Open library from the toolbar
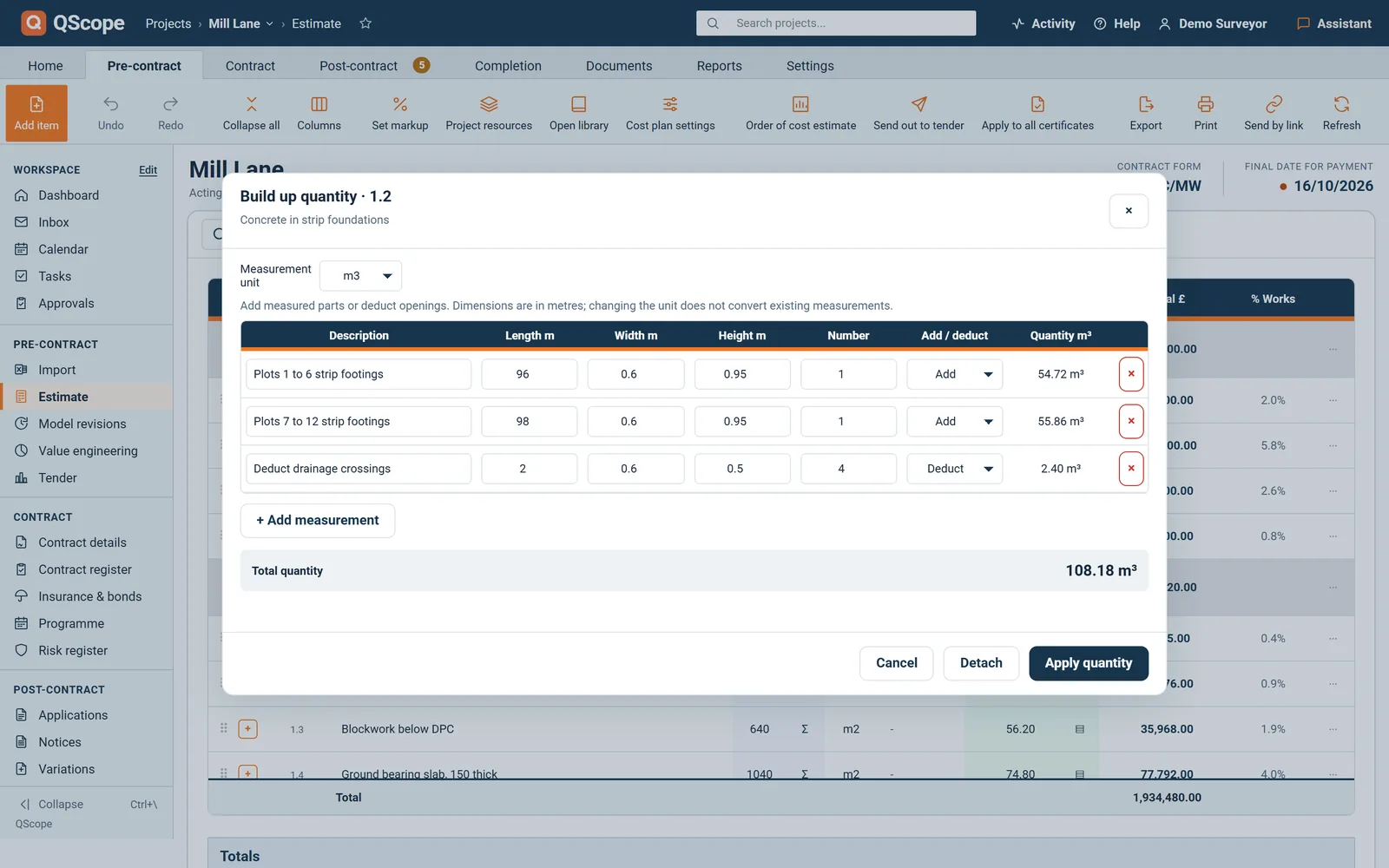Screen dimensions: 1389x868 579,113
